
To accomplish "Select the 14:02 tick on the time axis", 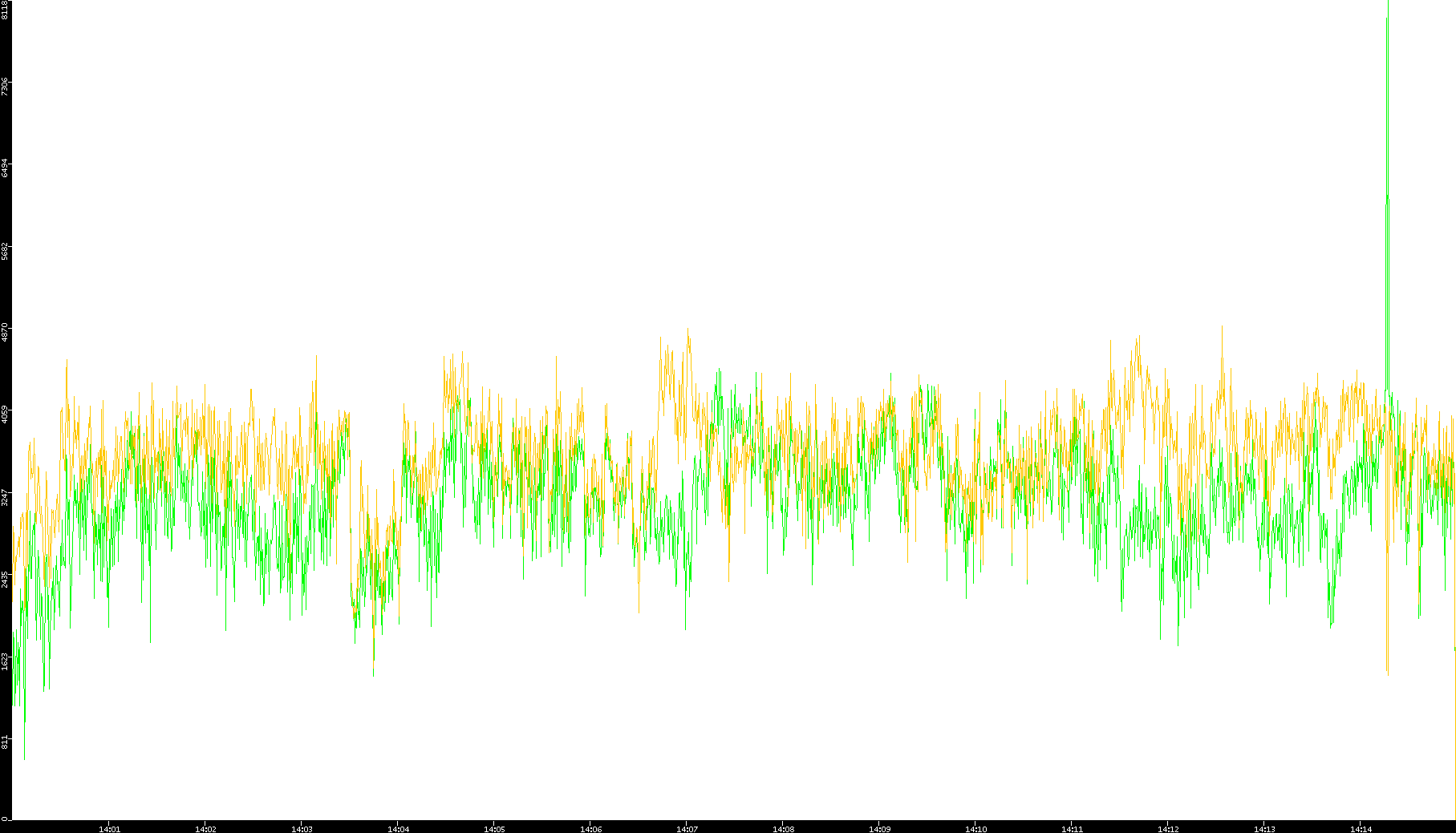I will 205,828.
